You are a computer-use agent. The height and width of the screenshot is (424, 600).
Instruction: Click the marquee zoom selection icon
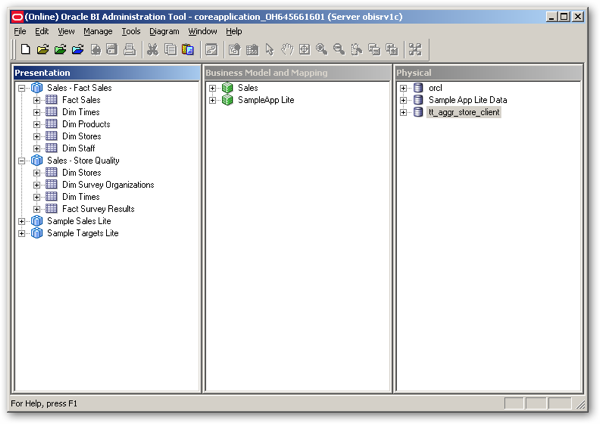pos(356,49)
